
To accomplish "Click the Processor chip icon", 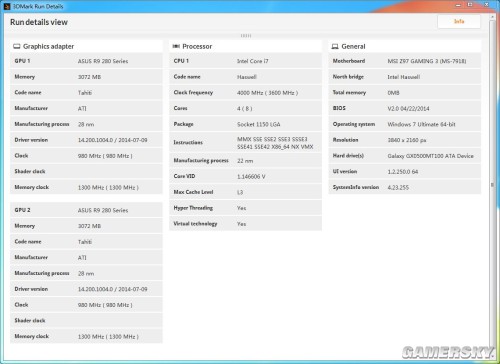I will click(x=176, y=46).
